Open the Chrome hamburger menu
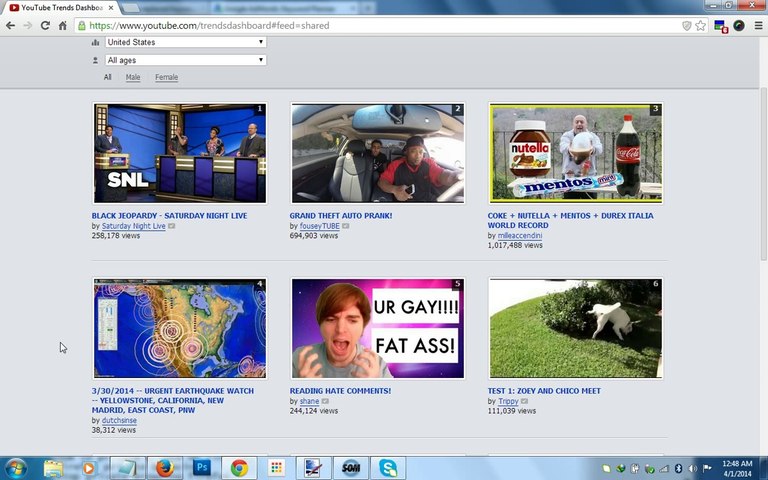768x480 pixels. [758, 25]
